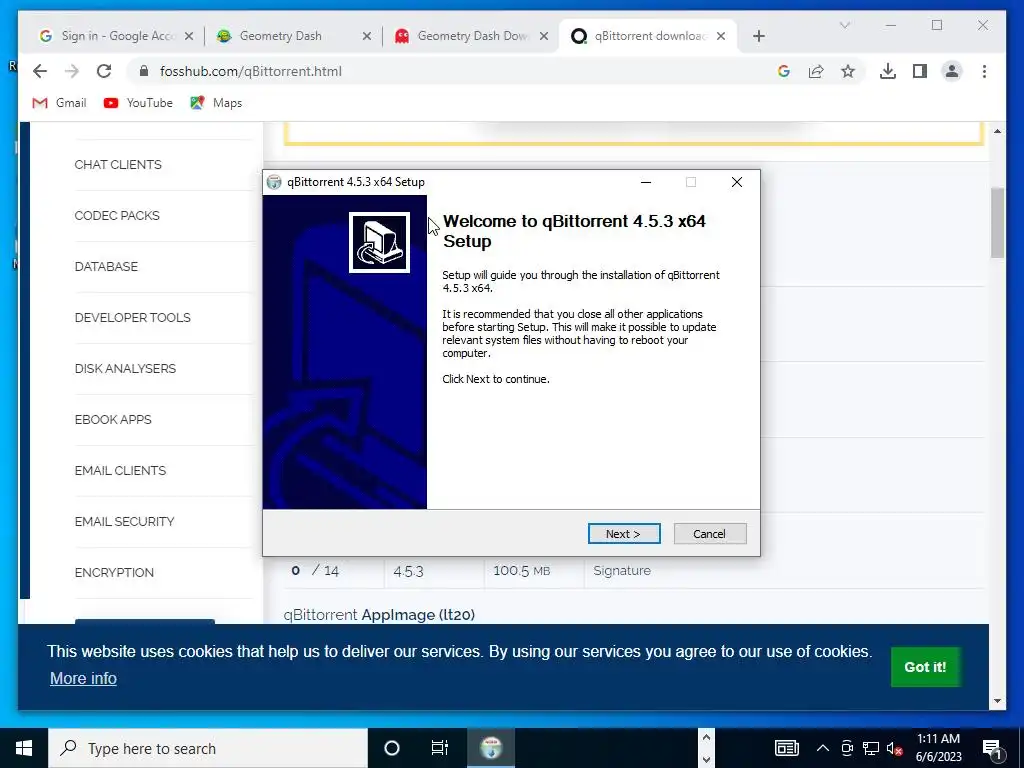This screenshot has height=768, width=1024.
Task: View site info padlock icon
Action: point(144,71)
